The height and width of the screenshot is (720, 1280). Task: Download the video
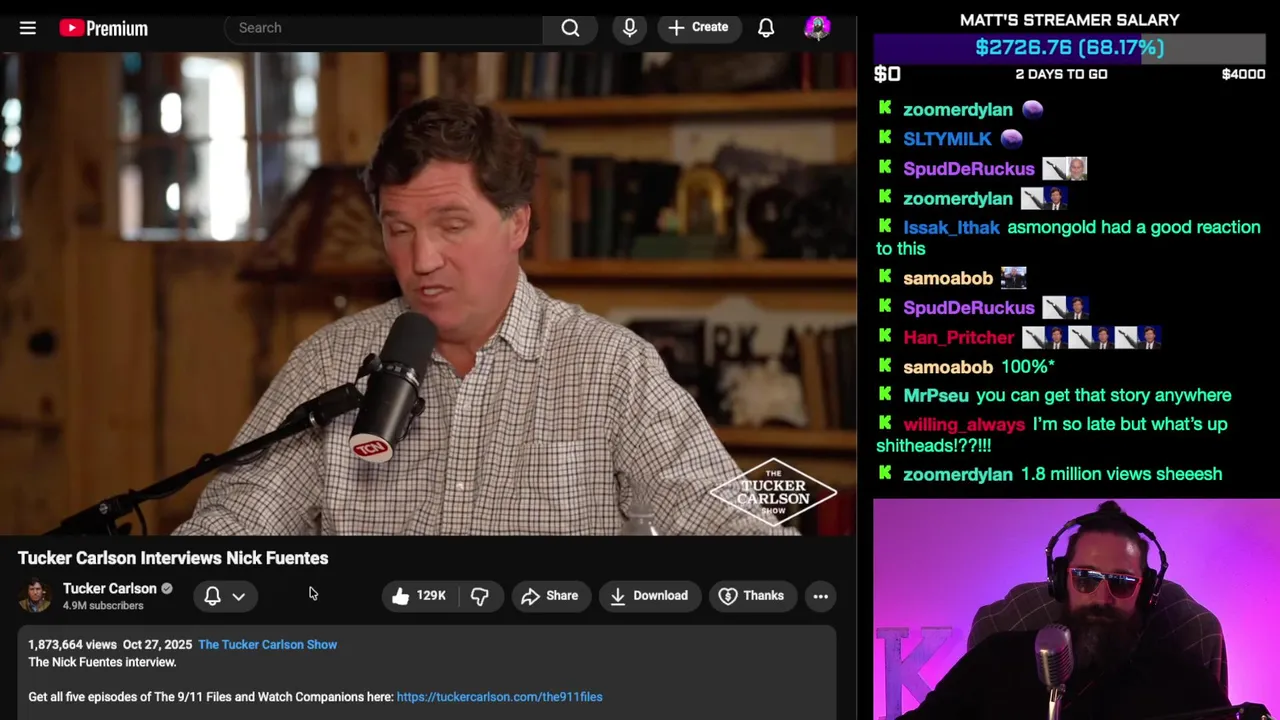649,596
